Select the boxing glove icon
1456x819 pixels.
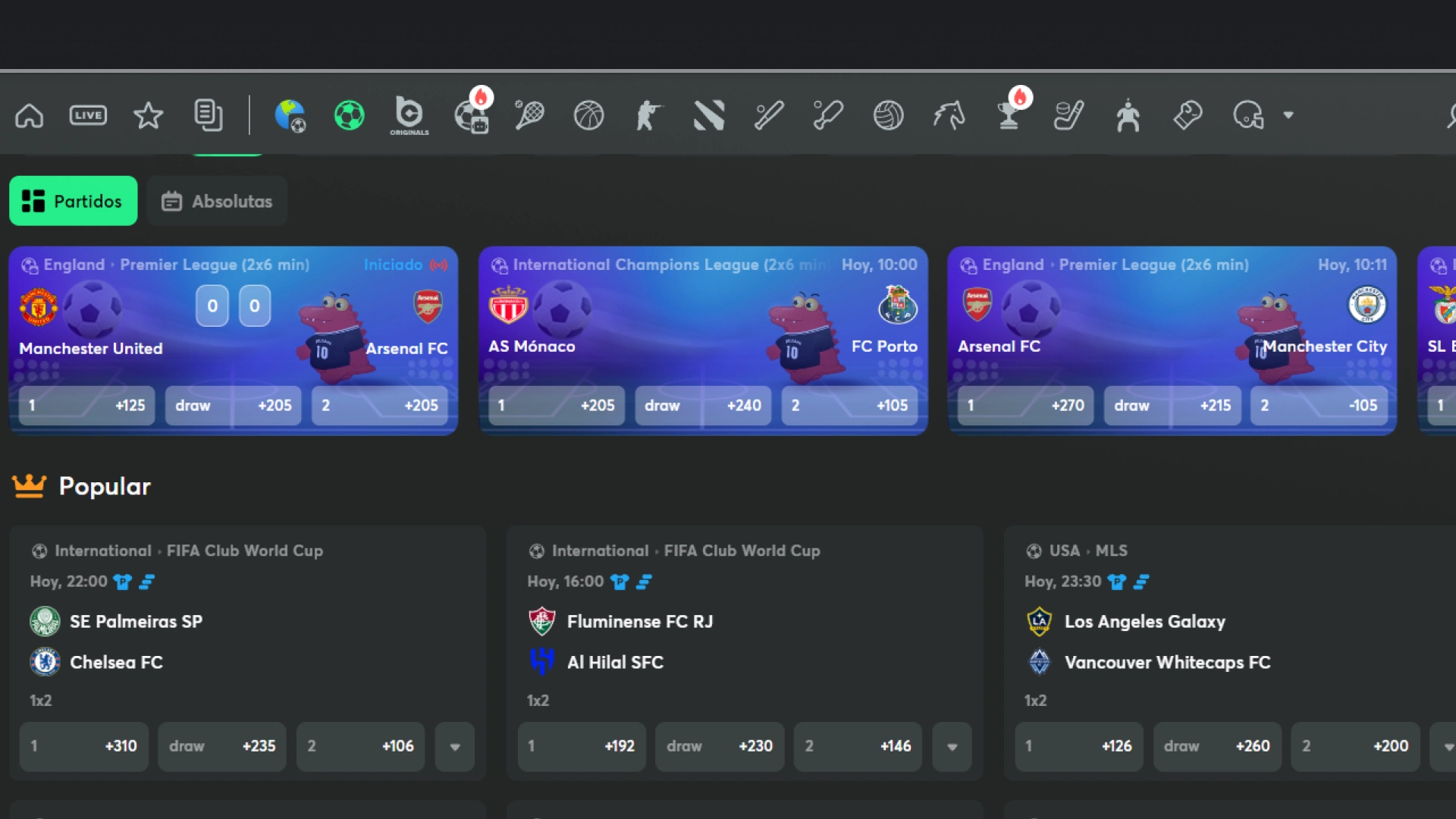(1188, 115)
